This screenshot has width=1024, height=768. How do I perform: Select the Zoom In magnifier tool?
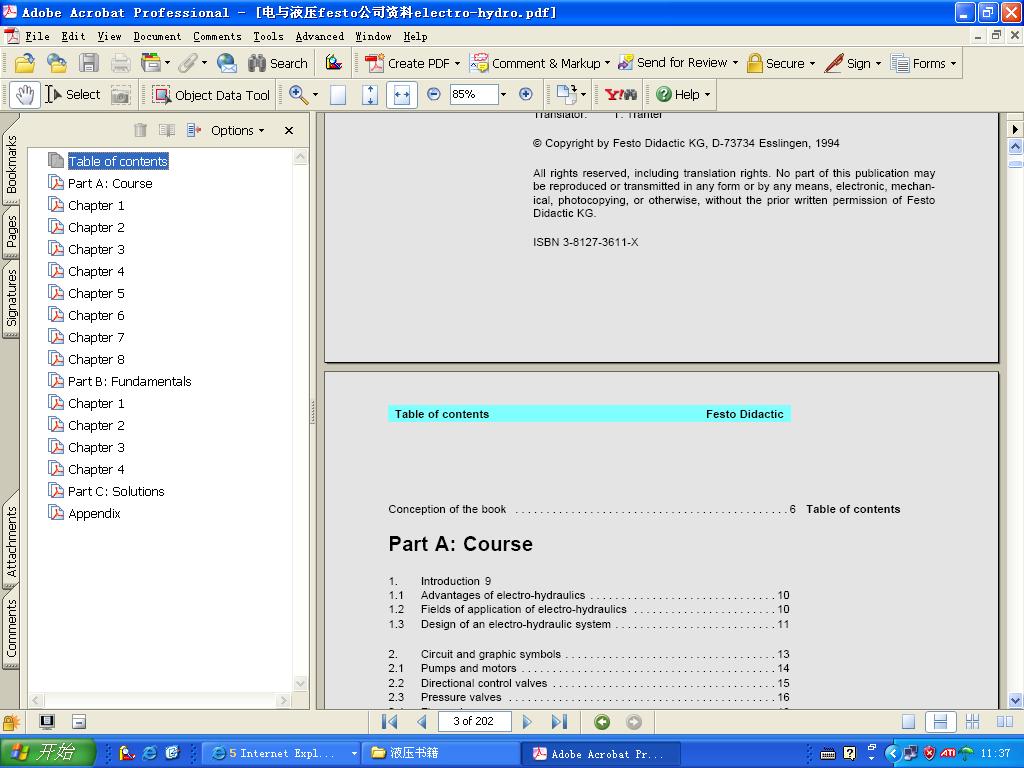298,95
